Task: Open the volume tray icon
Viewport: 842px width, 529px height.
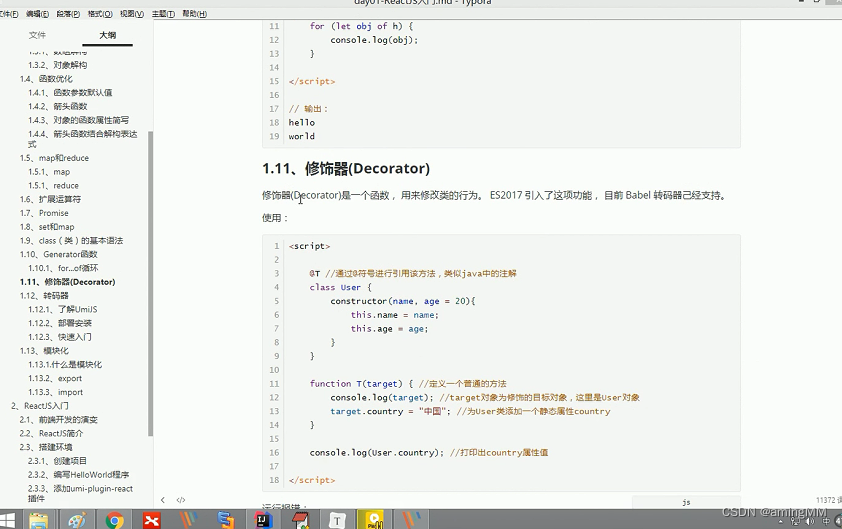Action: point(810,521)
